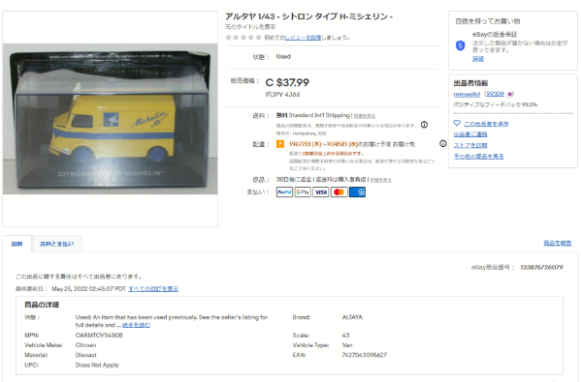Click the see other items link
Image resolution: width=581 pixels, height=382 pixels.
pos(478,156)
